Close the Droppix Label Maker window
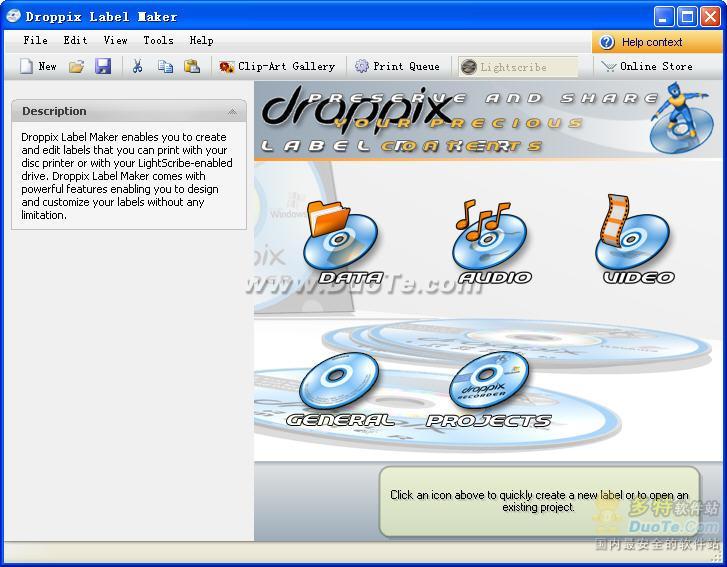727x567 pixels. 710,17
